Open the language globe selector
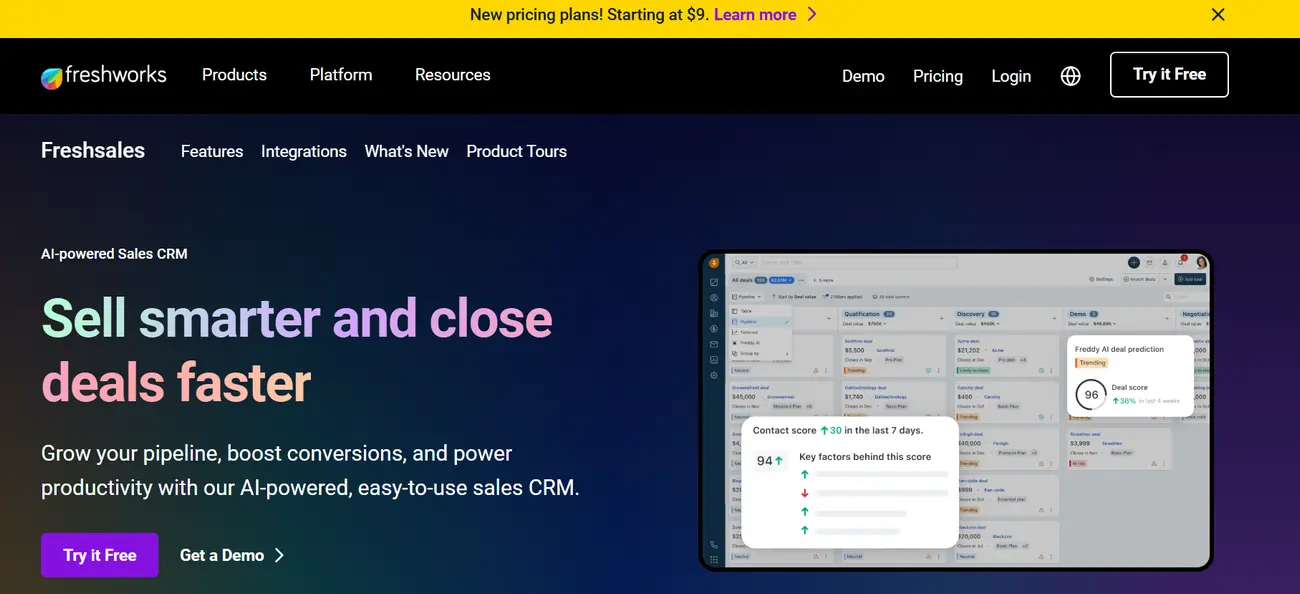This screenshot has width=1300, height=594. click(x=1070, y=75)
